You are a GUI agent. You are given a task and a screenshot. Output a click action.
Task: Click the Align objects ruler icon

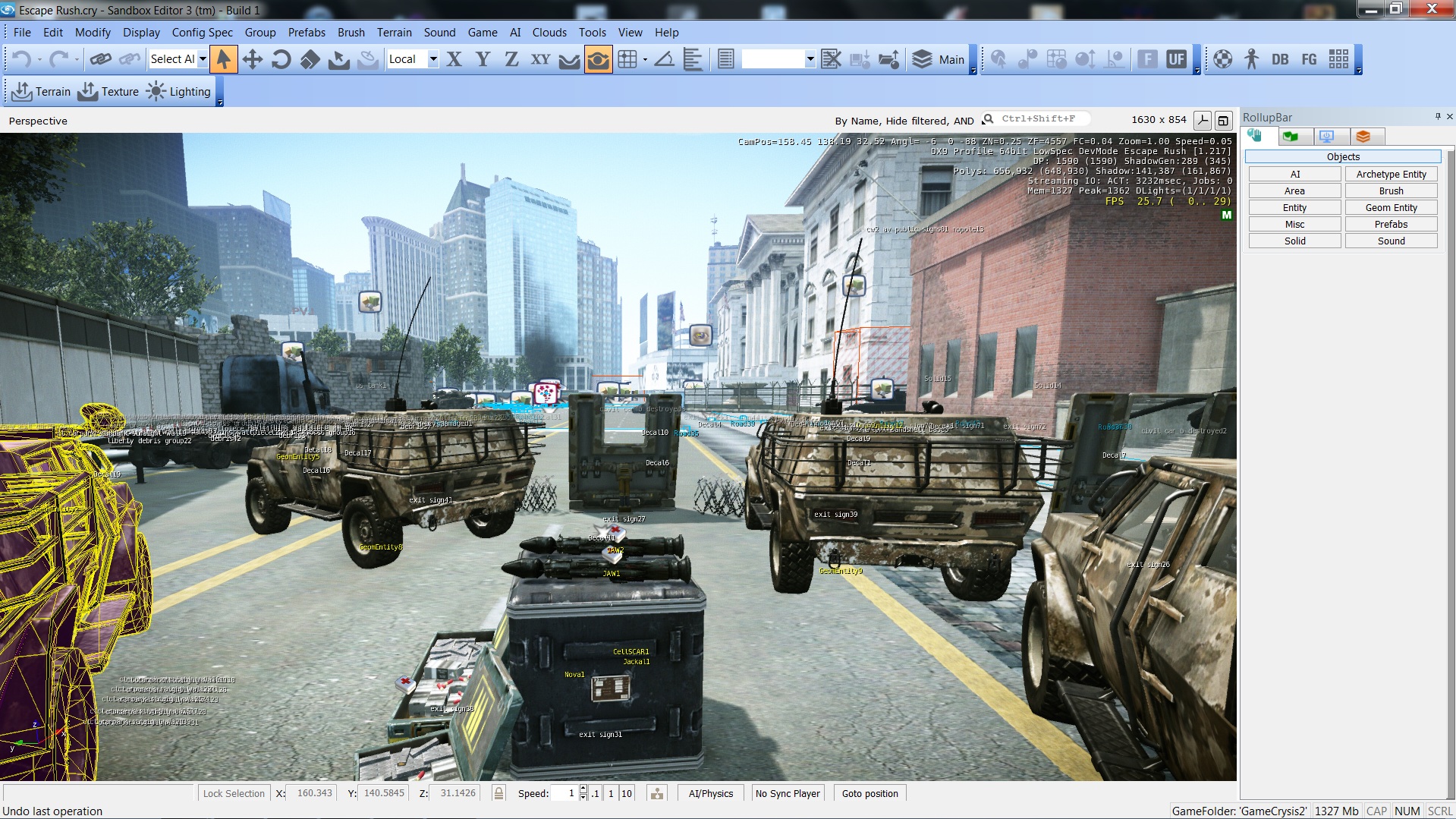pos(693,59)
